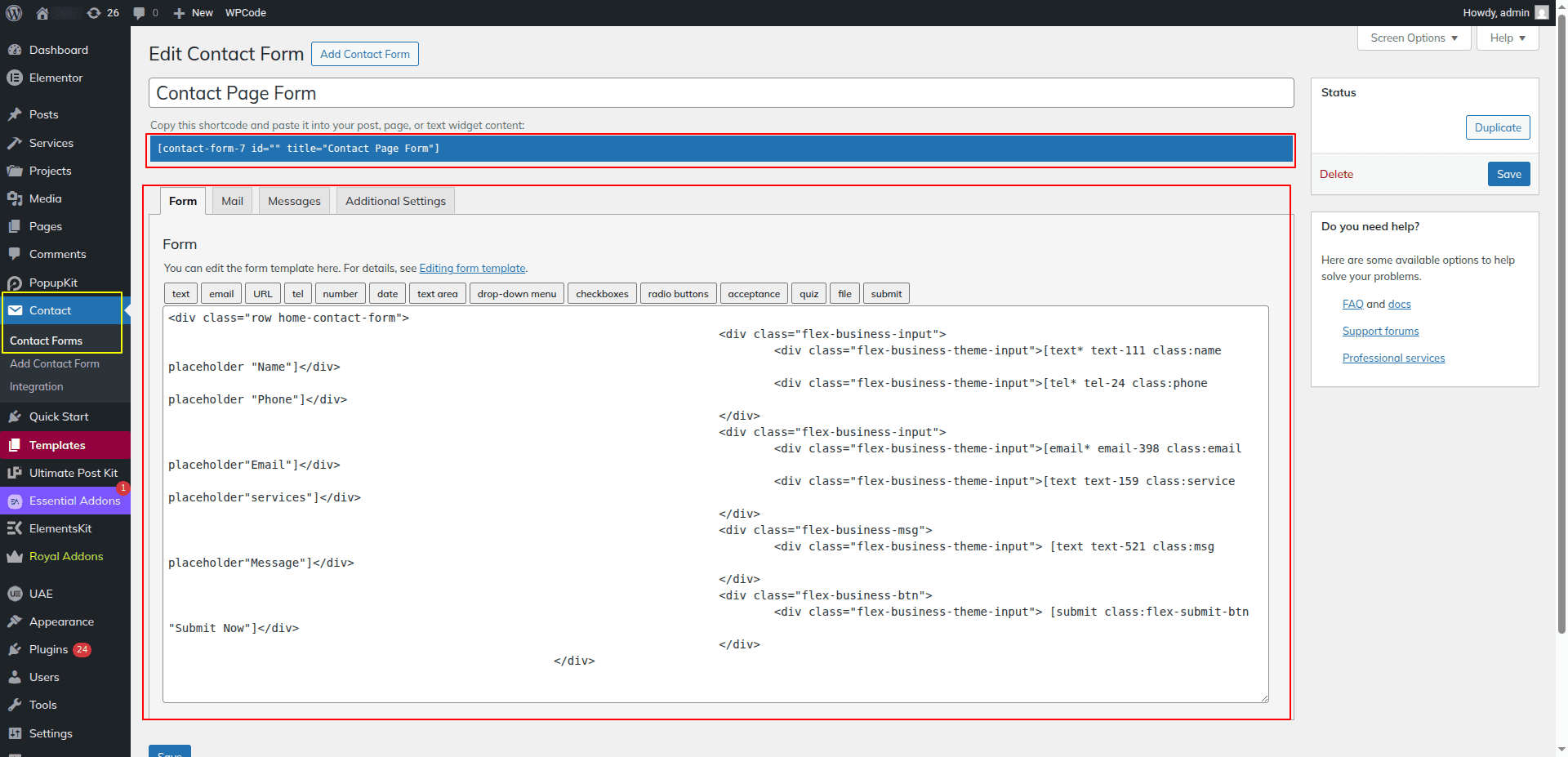Insert a text form-tag
The width and height of the screenshot is (1568, 757).
click(180, 294)
